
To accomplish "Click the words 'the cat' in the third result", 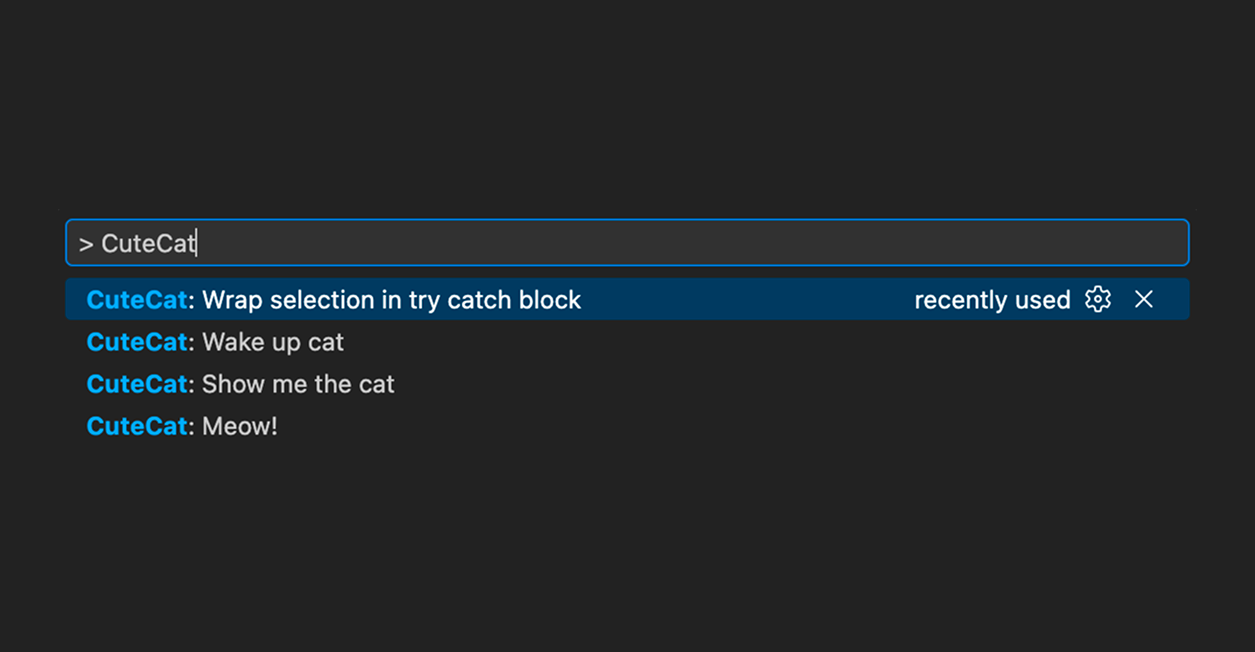I will (355, 384).
